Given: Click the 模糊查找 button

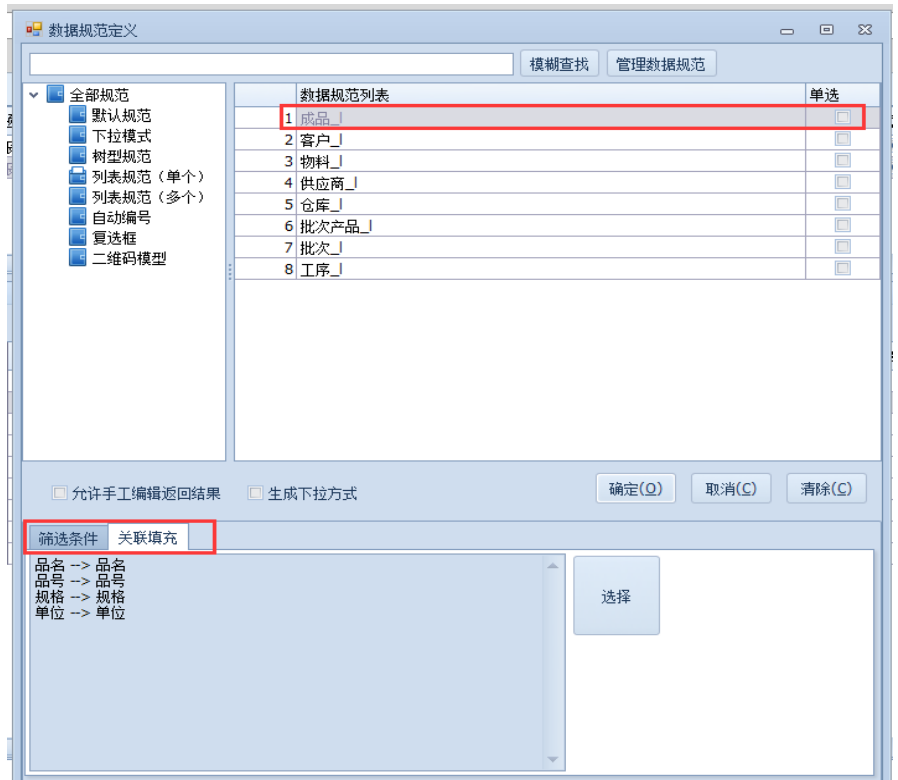Looking at the screenshot, I should pos(559,64).
